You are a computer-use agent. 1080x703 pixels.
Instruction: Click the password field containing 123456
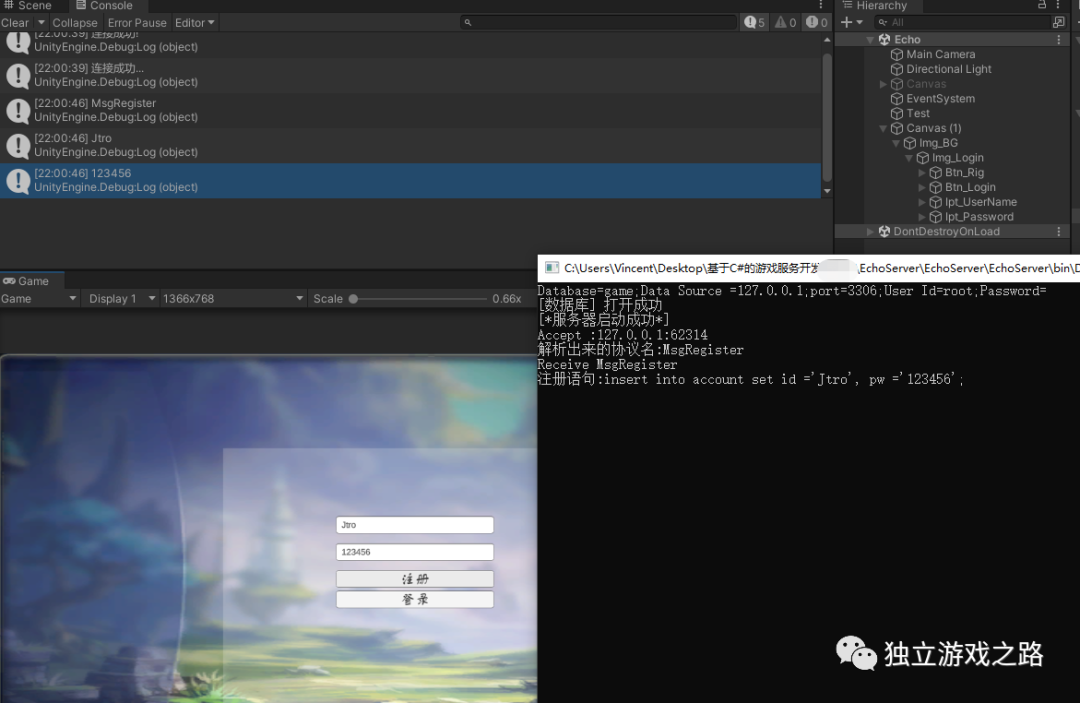[x=415, y=552]
